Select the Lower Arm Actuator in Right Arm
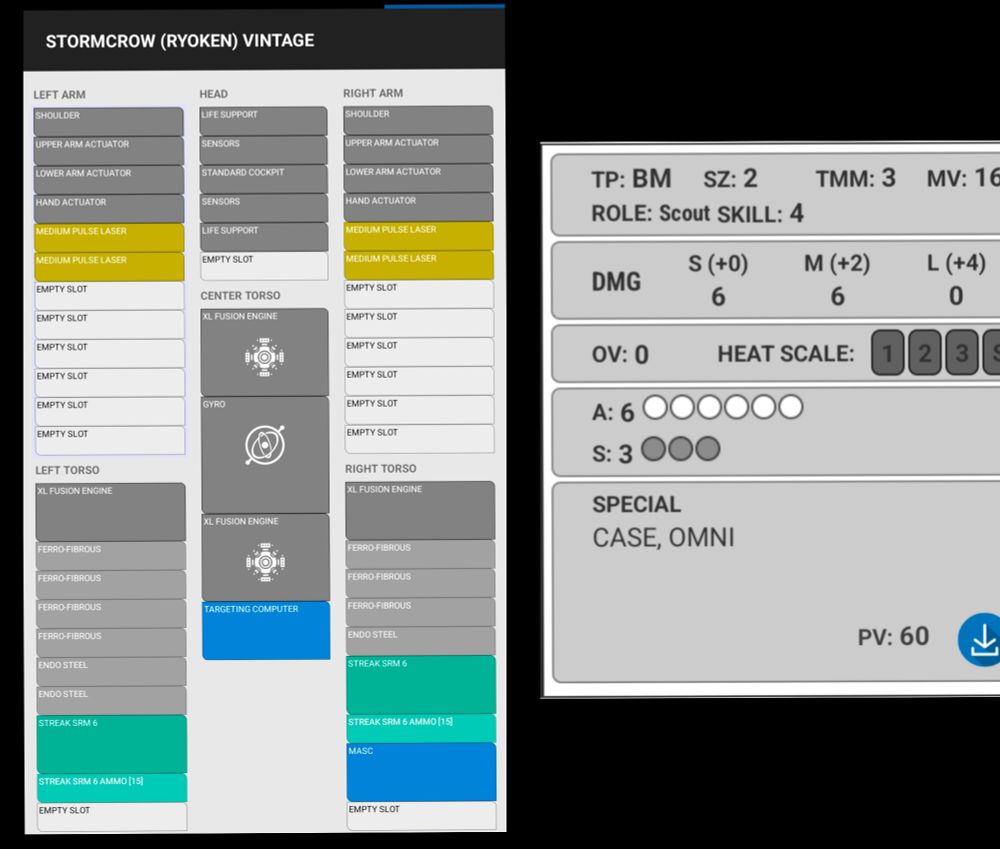The height and width of the screenshot is (849, 1000). pyautogui.click(x=418, y=178)
